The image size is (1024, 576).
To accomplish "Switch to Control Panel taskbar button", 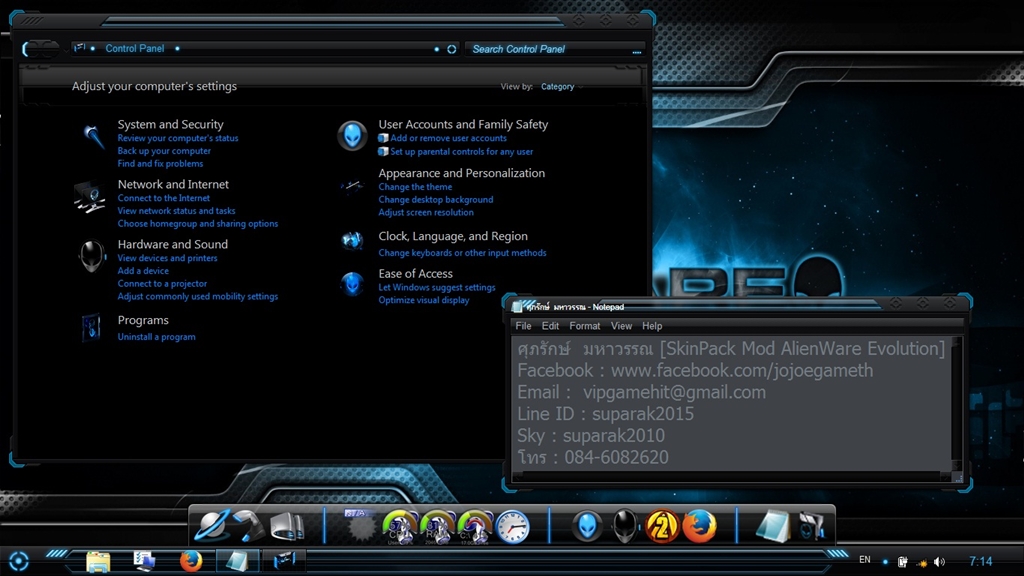I will [x=285, y=561].
